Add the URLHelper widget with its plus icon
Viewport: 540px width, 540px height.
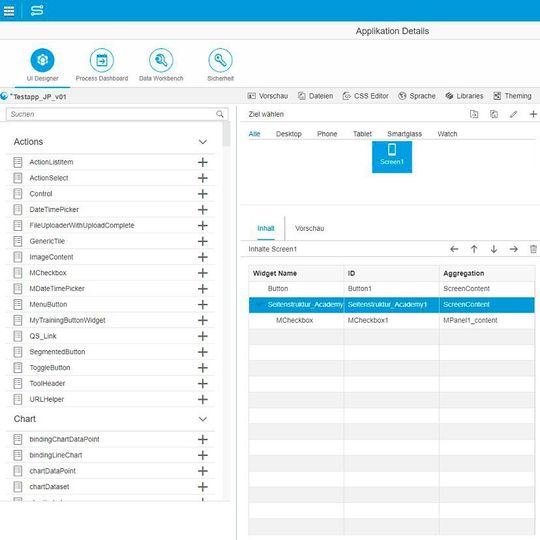[x=202, y=399]
